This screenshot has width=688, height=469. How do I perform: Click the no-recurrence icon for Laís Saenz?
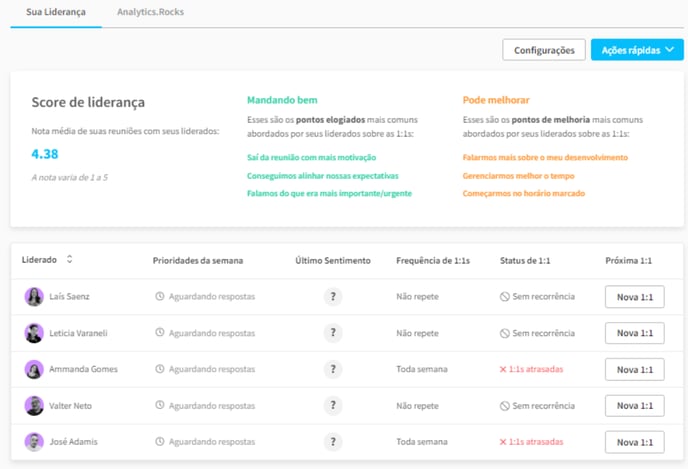[504, 297]
